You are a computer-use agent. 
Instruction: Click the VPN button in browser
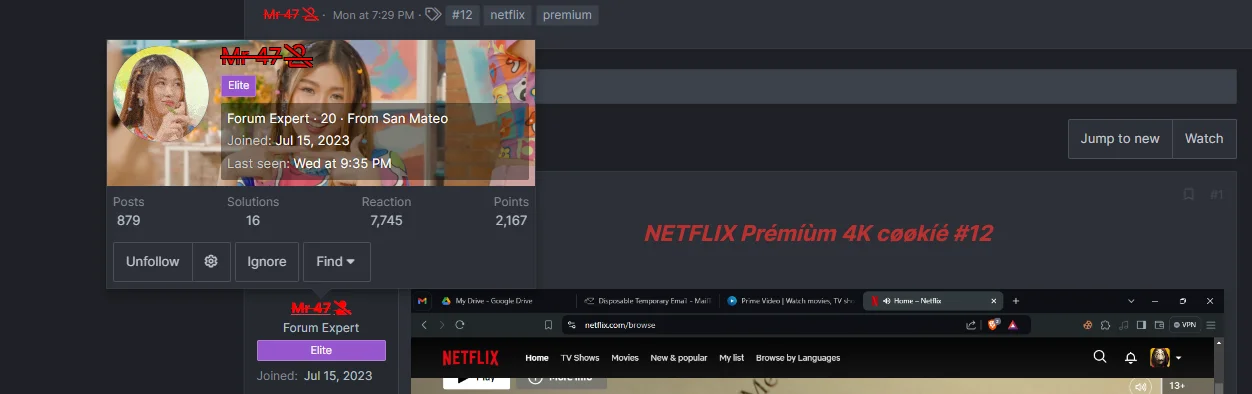(x=1185, y=325)
